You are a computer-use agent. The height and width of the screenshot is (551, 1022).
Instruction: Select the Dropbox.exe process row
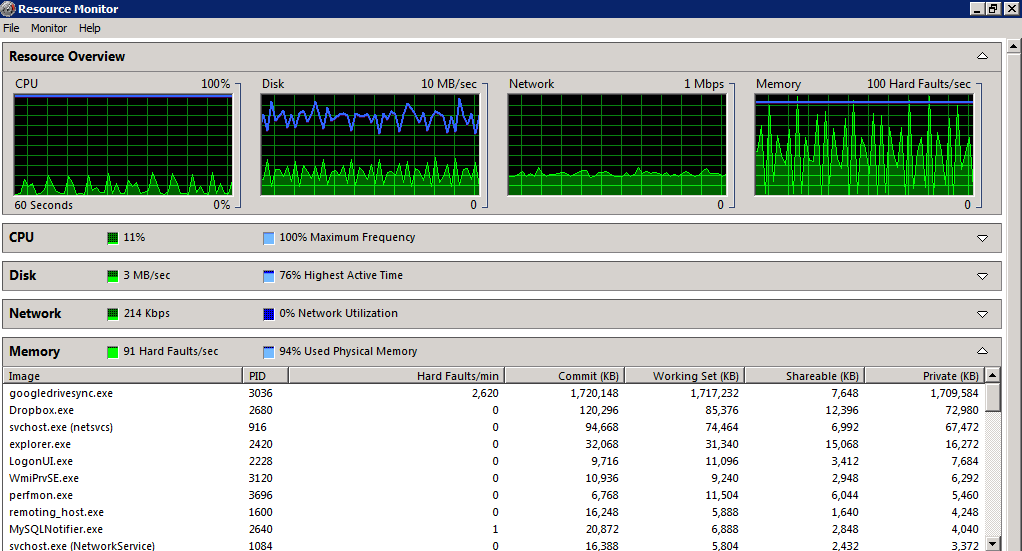pos(41,411)
